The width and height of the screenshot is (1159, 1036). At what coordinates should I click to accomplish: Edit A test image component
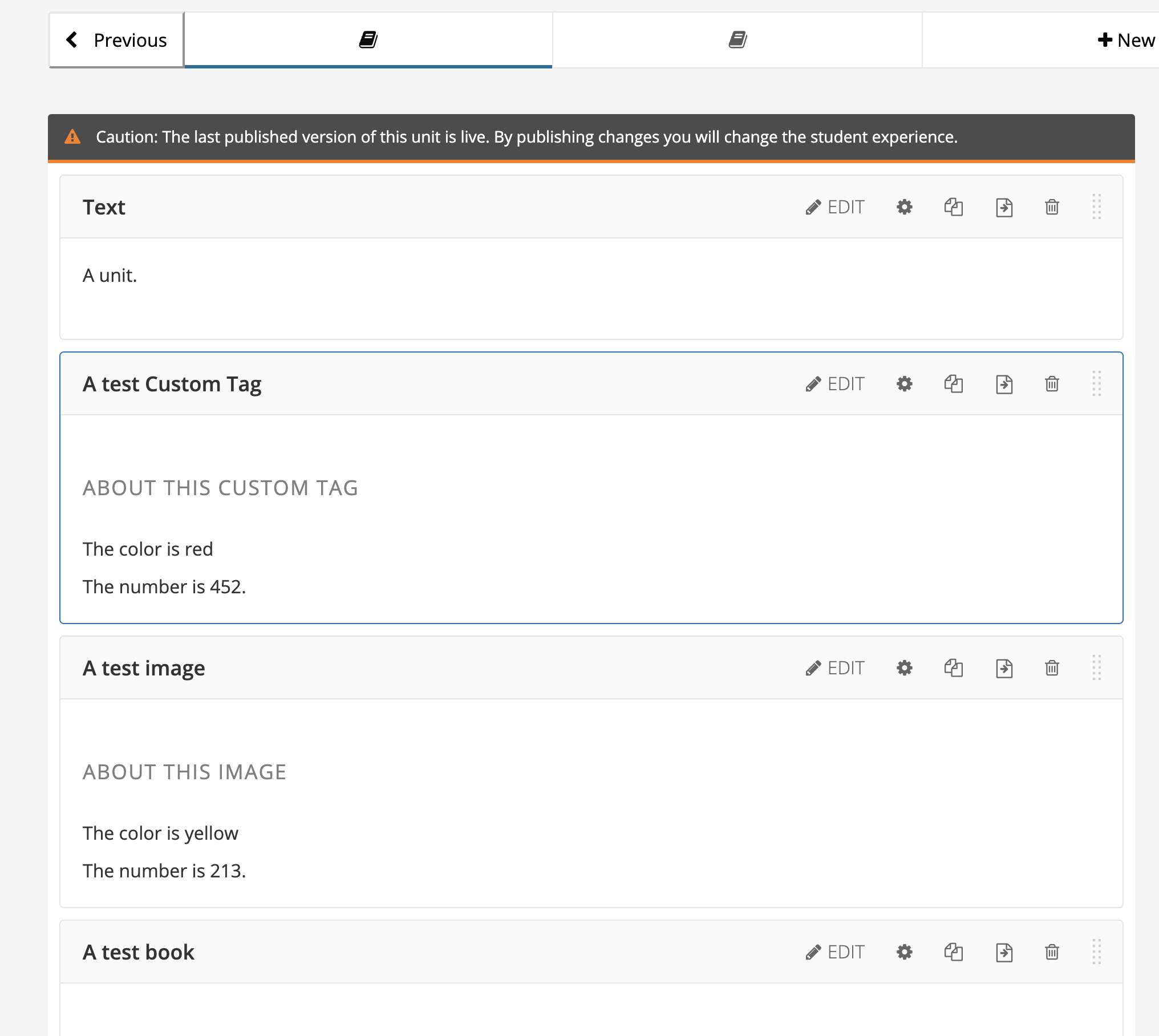click(x=835, y=668)
